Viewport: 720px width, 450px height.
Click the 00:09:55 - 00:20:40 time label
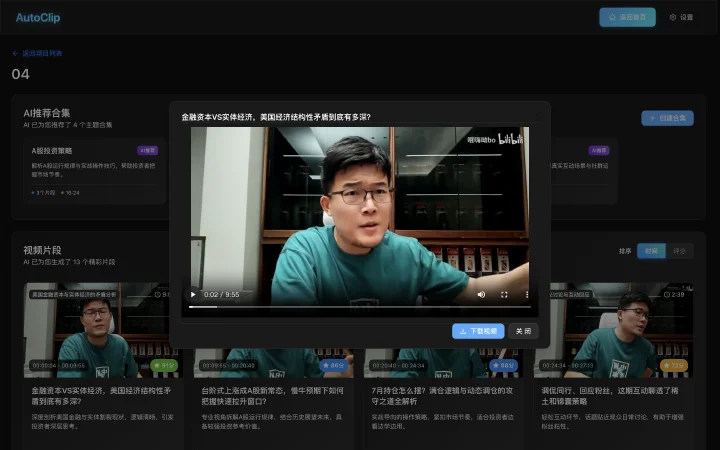pos(228,366)
